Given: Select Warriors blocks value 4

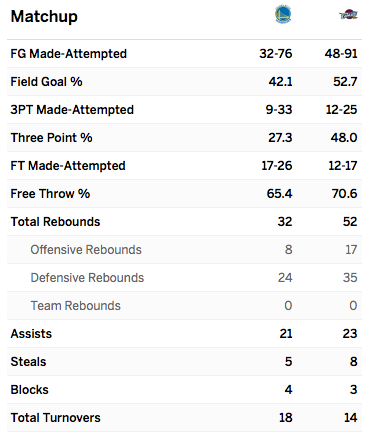Looking at the screenshot, I should [x=288, y=390].
